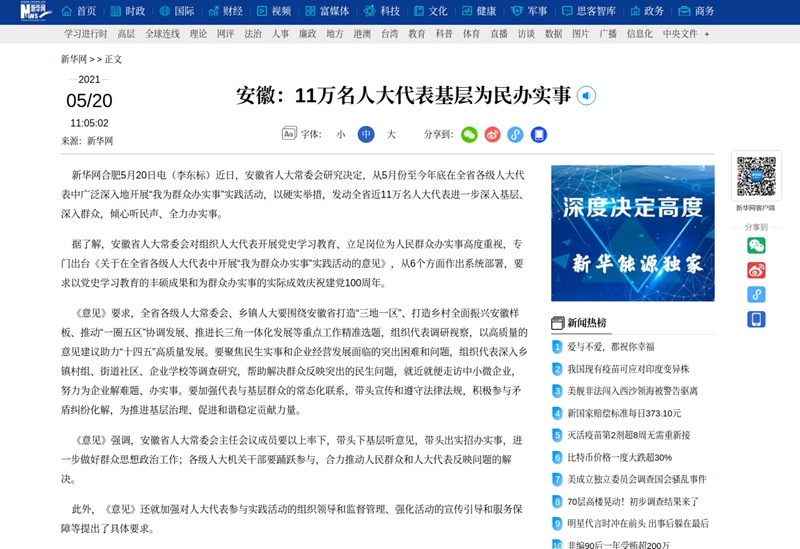Play the article audio speaker icon
800x549 pixels.
click(586, 95)
